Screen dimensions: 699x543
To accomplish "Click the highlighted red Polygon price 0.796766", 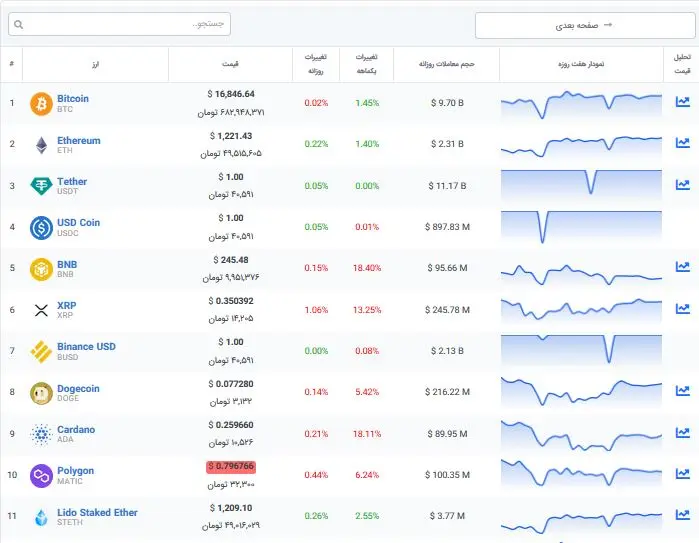I will [x=230, y=466].
